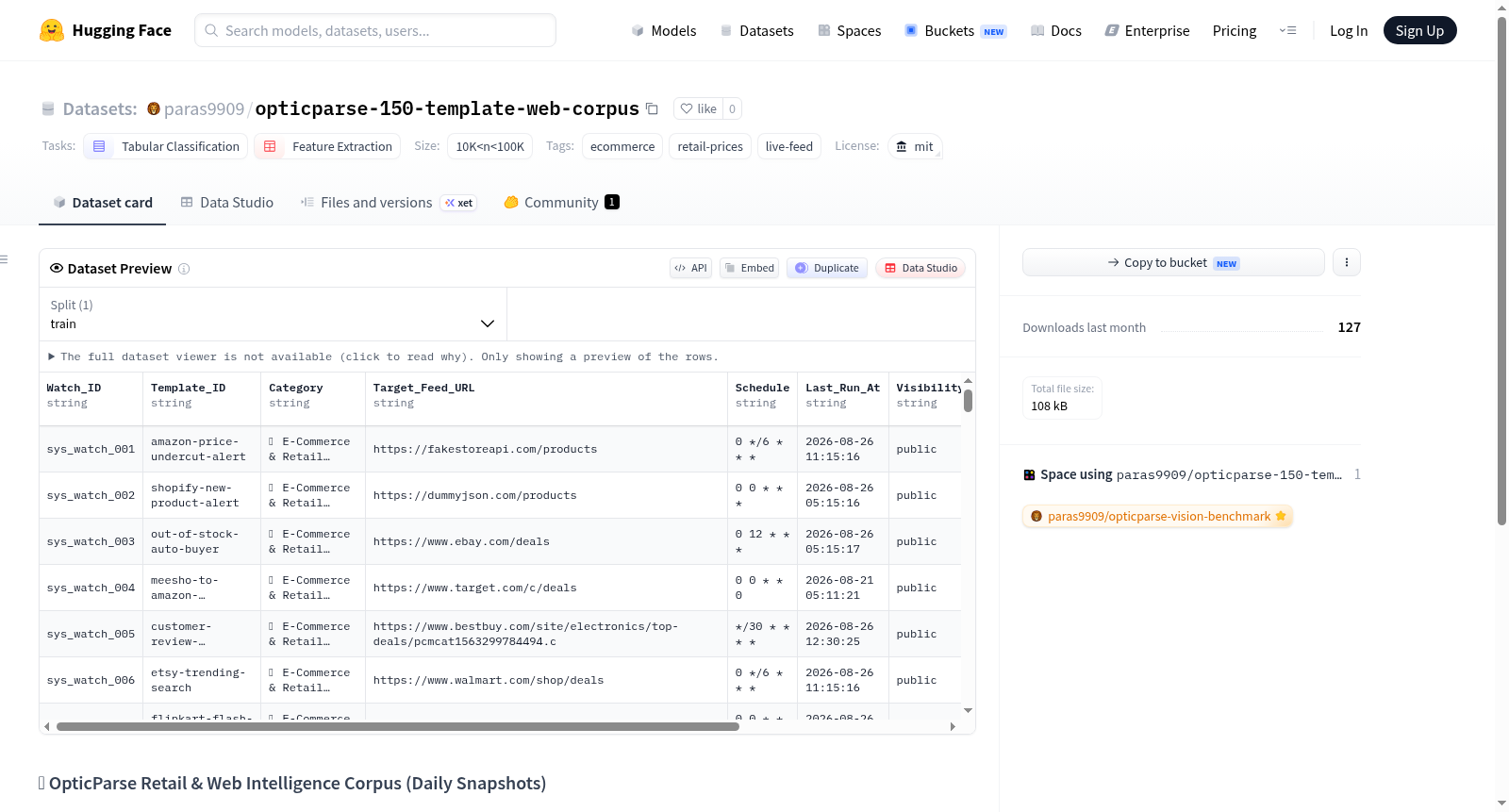Open the more navigation menu icon

point(1287,30)
